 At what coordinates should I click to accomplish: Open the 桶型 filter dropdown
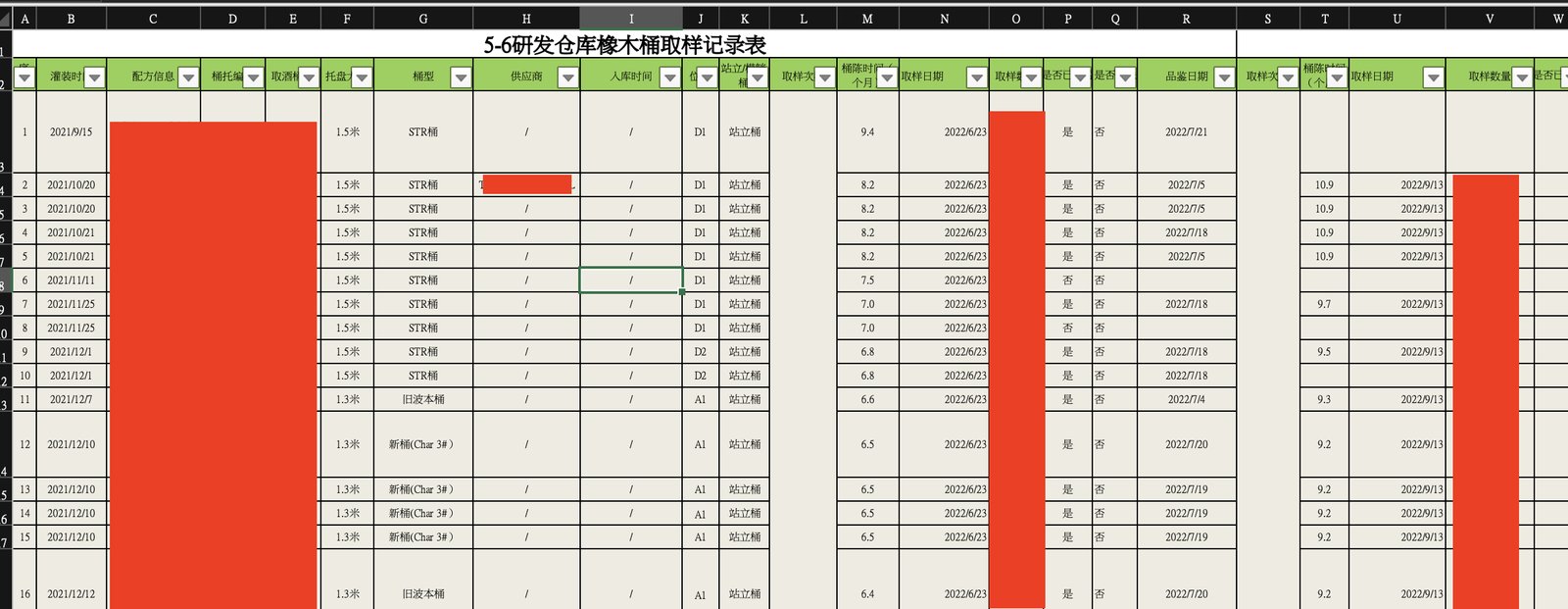pyautogui.click(x=461, y=77)
